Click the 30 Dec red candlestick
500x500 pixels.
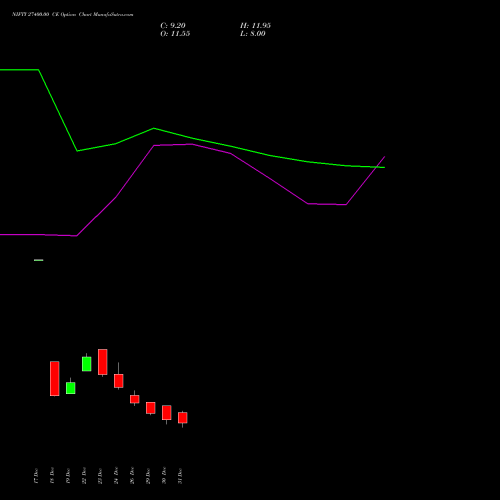[167, 413]
